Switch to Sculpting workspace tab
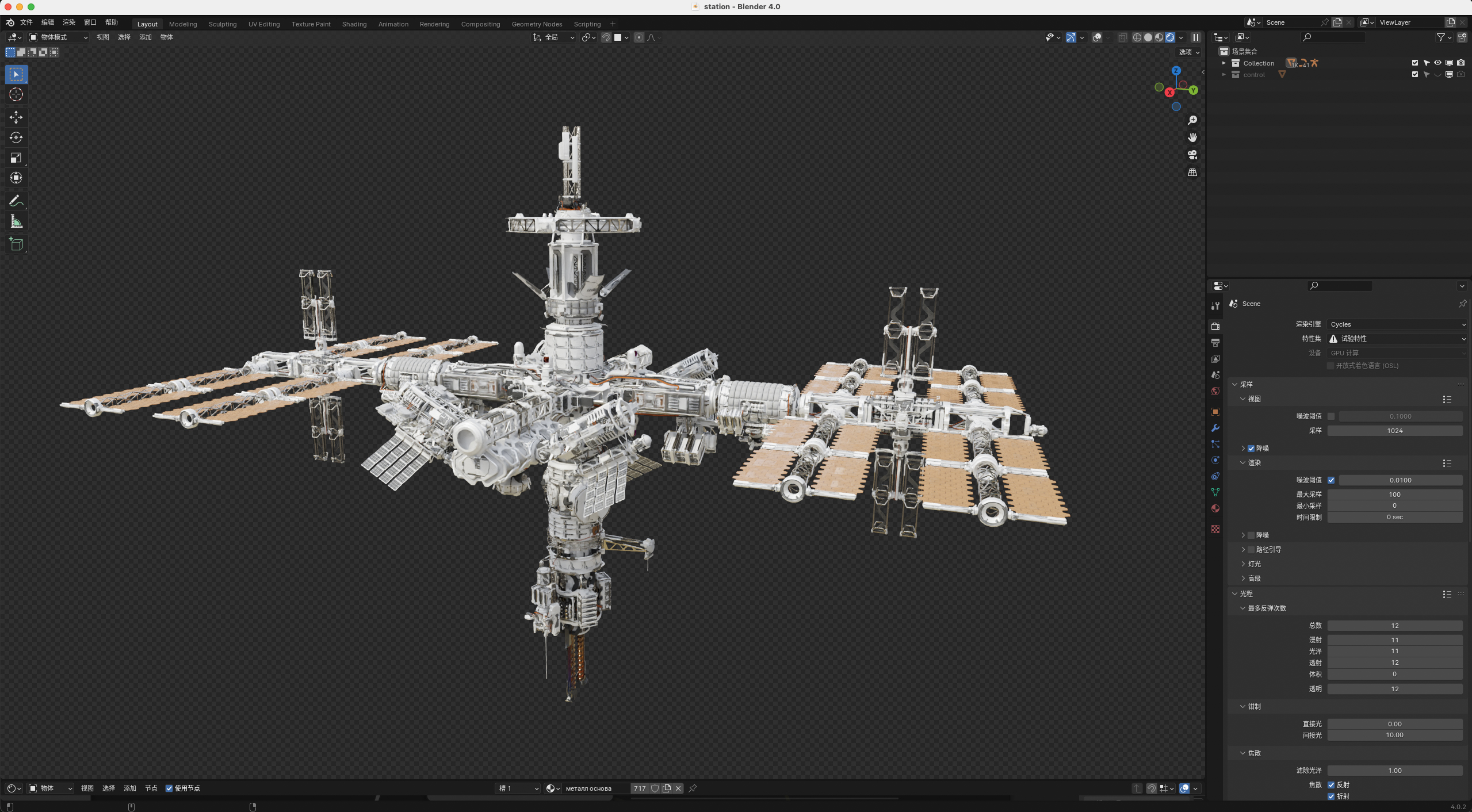This screenshot has height=812, width=1472. coord(223,24)
